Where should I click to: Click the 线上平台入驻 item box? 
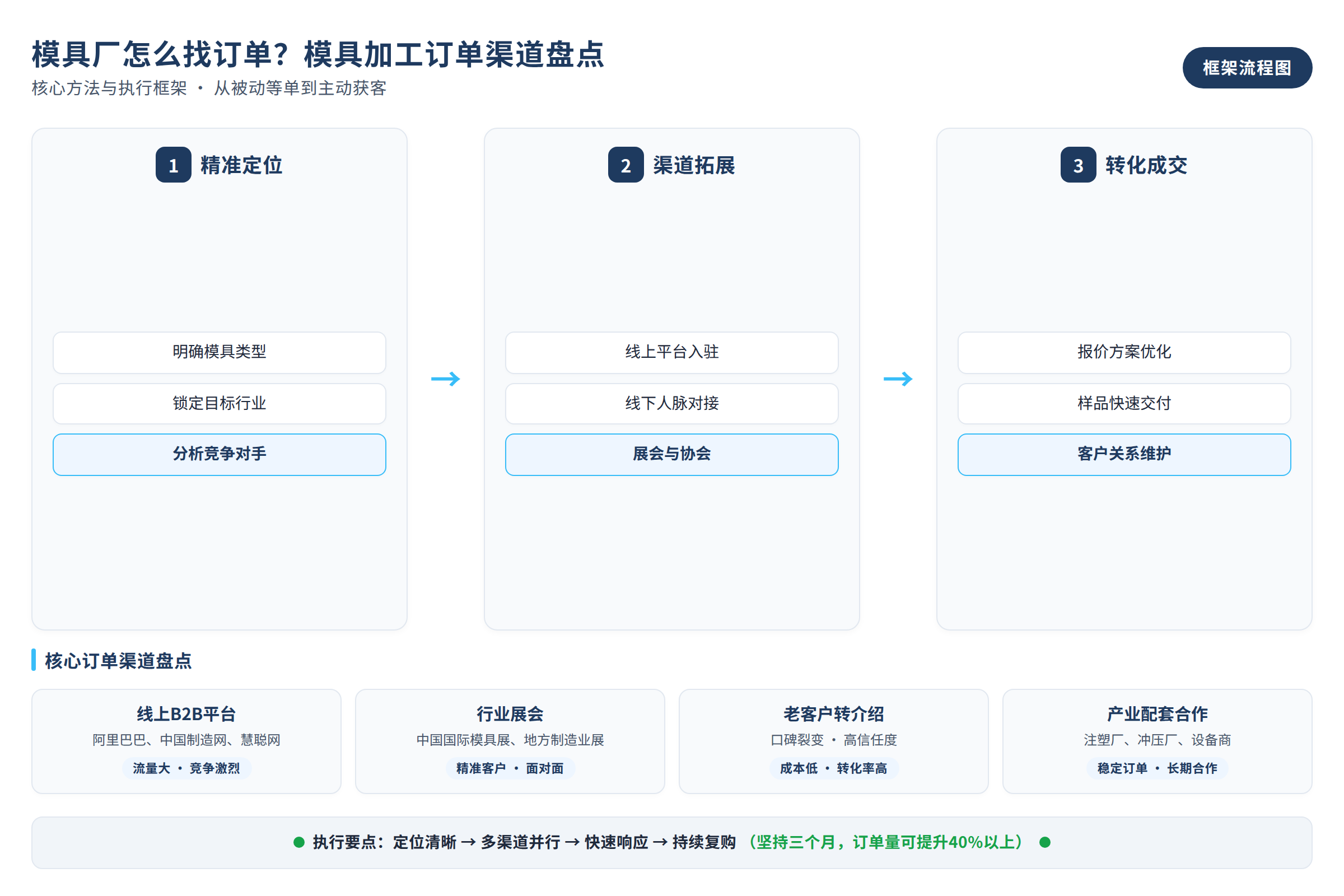(x=672, y=352)
